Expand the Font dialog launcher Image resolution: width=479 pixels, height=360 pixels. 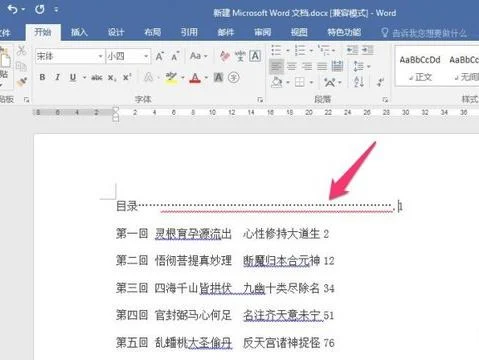click(260, 100)
